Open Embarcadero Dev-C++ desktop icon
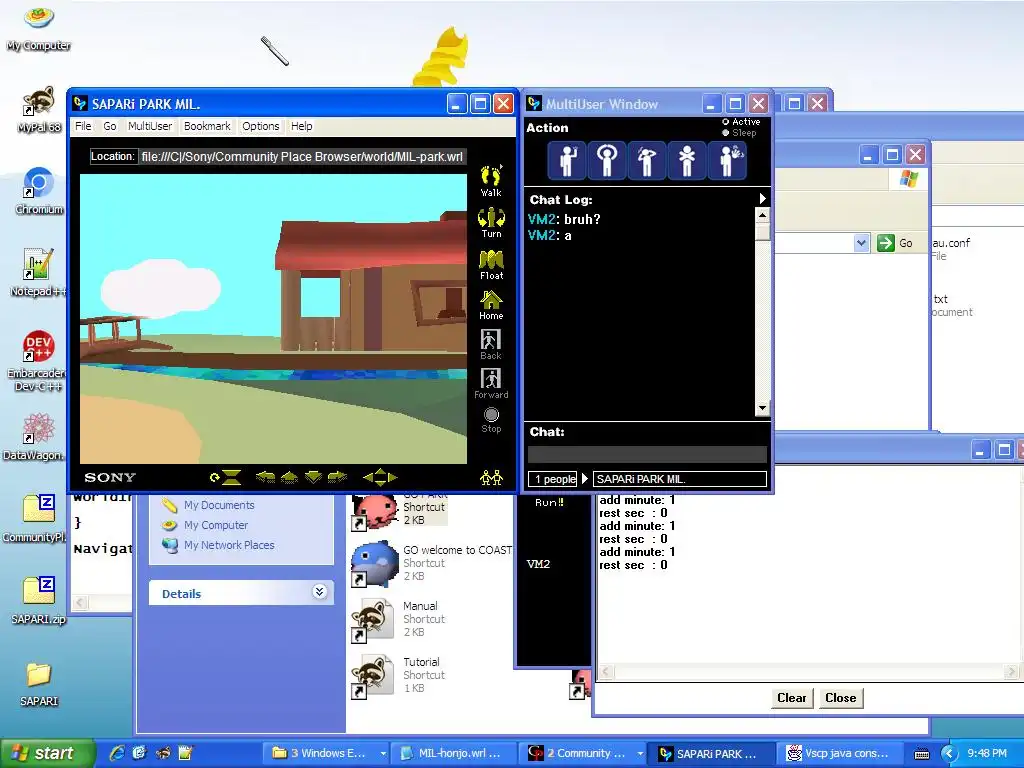 [x=38, y=360]
